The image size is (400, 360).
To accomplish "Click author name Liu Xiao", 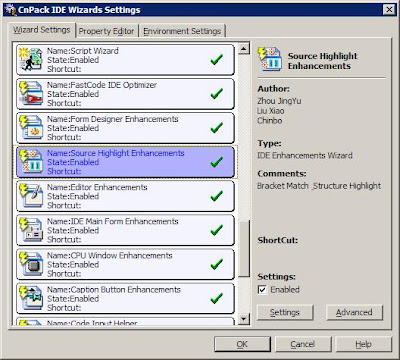I will tap(271, 111).
